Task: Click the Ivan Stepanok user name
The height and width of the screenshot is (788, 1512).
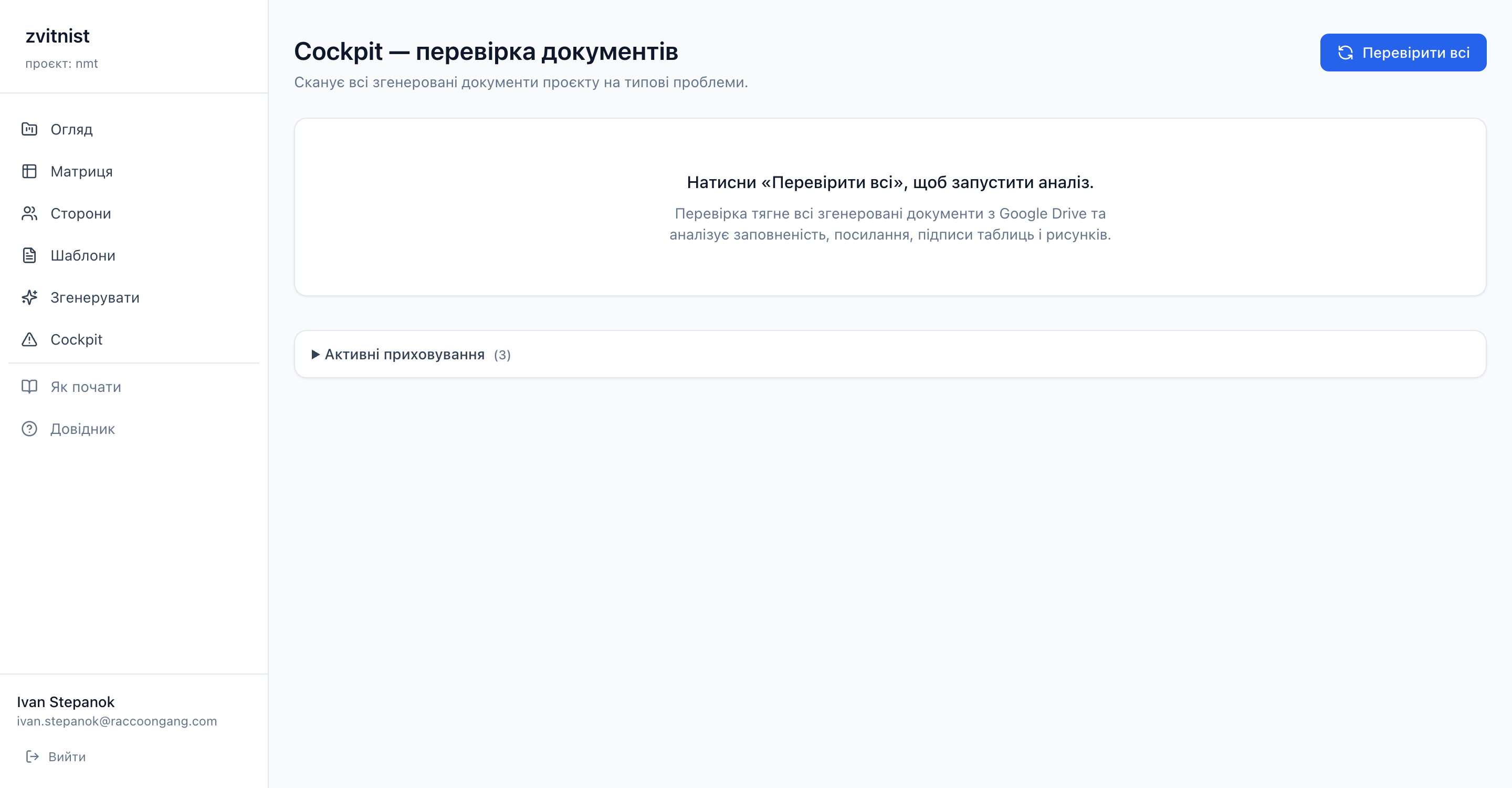Action: coord(66,702)
